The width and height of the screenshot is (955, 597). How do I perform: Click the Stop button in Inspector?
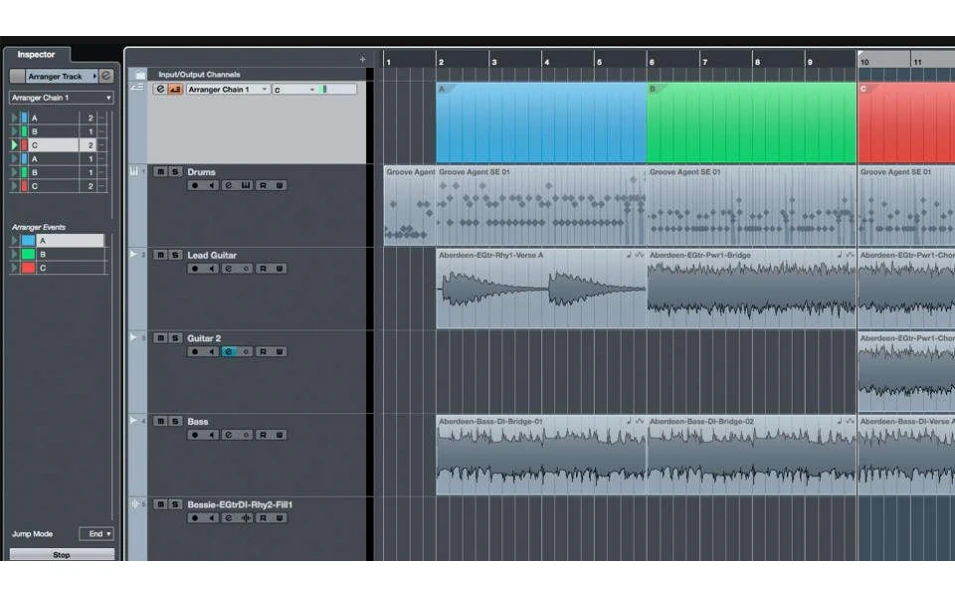[x=62, y=554]
